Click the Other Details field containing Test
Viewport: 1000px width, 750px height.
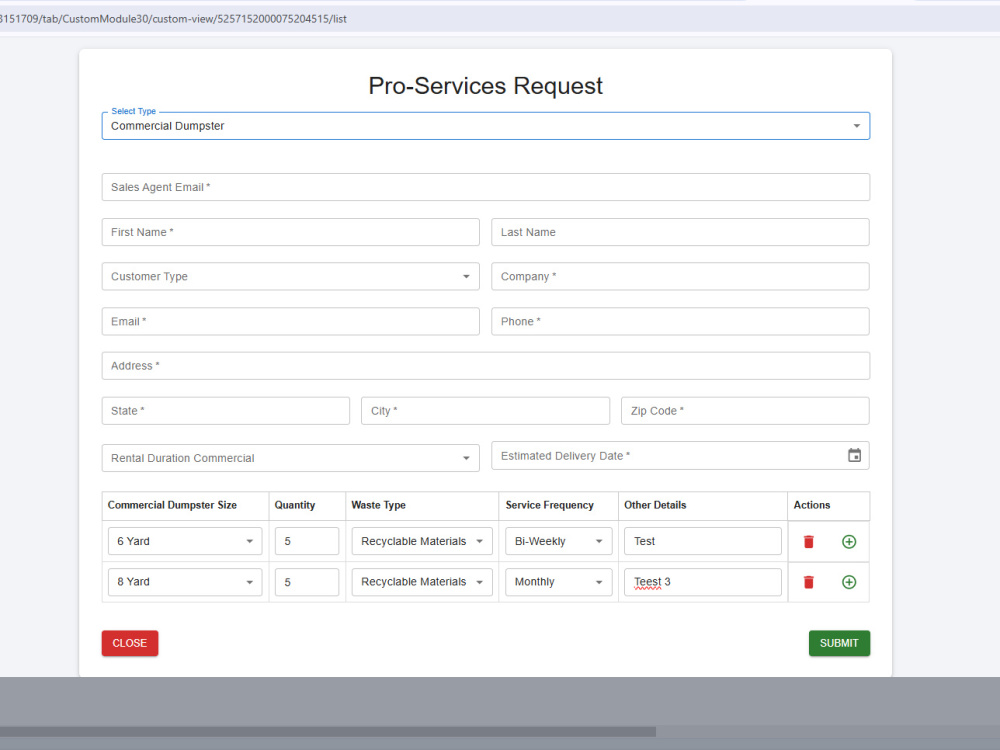[x=703, y=541]
